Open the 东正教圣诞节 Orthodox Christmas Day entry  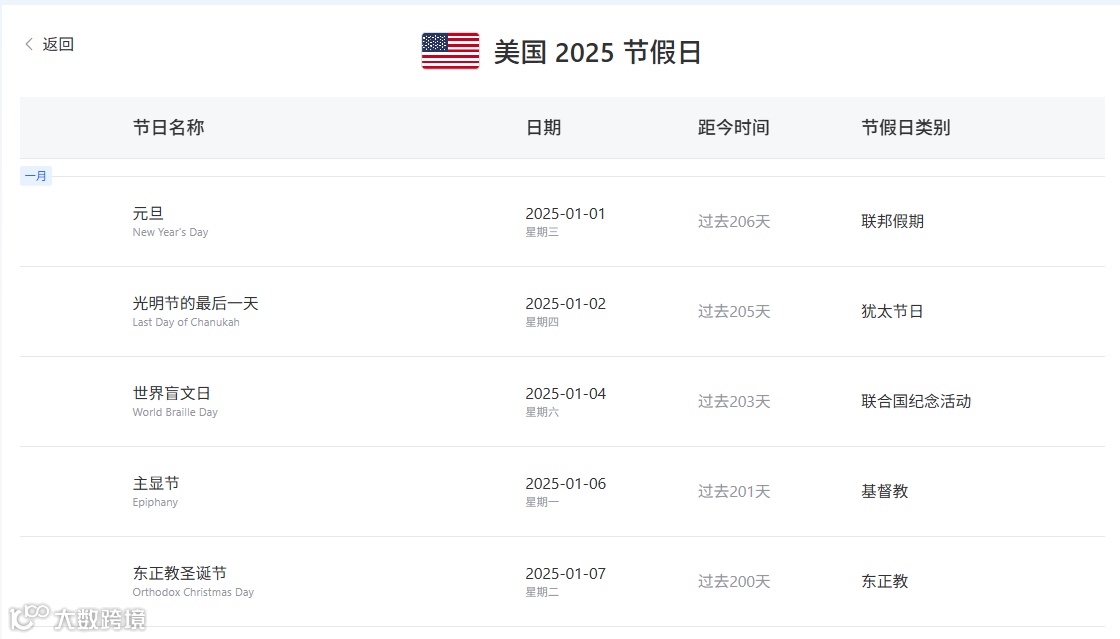pyautogui.click(x=562, y=581)
